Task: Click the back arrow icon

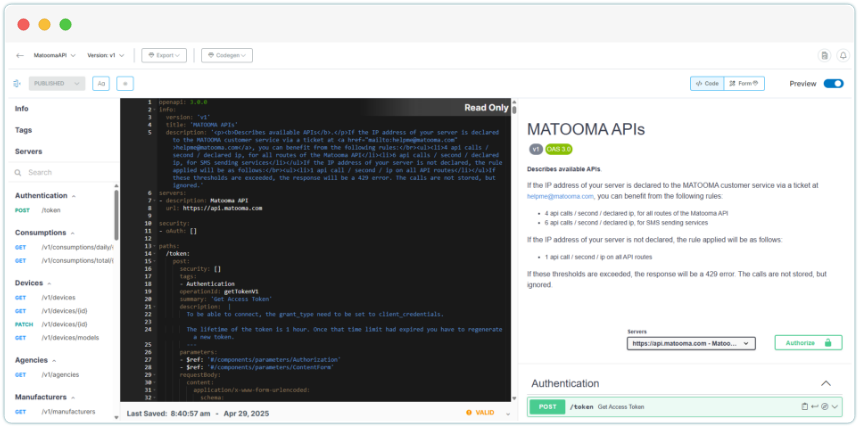Action: (20, 55)
